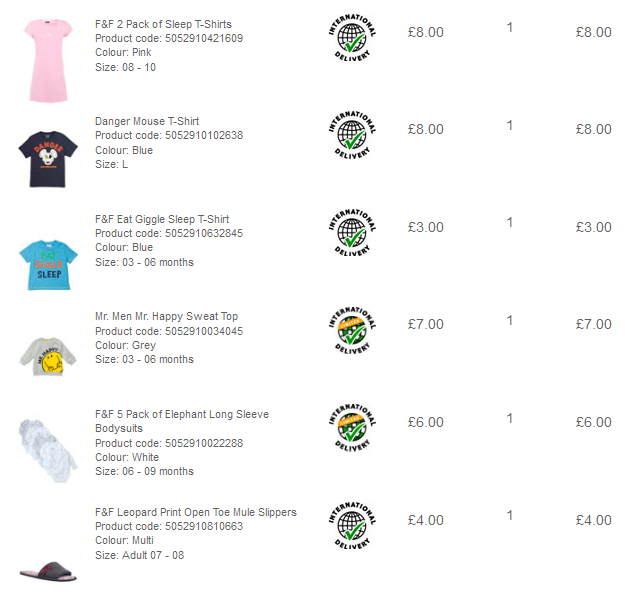630x596 pixels.
Task: Open the Danger Mouse t-shirt thumbnail
Action: [x=48, y=159]
